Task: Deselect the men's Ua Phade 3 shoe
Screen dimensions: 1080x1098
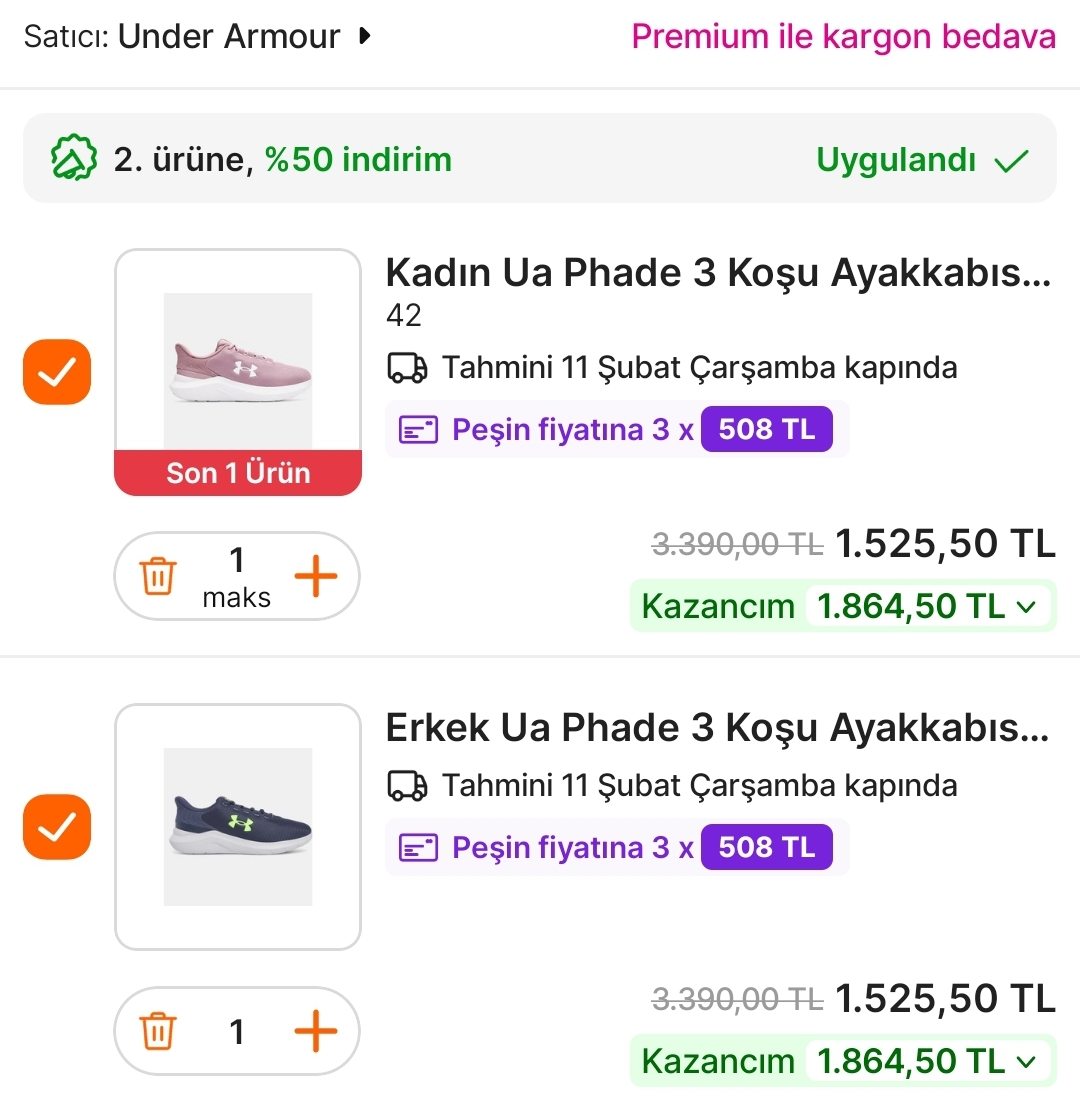Action: pyautogui.click(x=57, y=827)
